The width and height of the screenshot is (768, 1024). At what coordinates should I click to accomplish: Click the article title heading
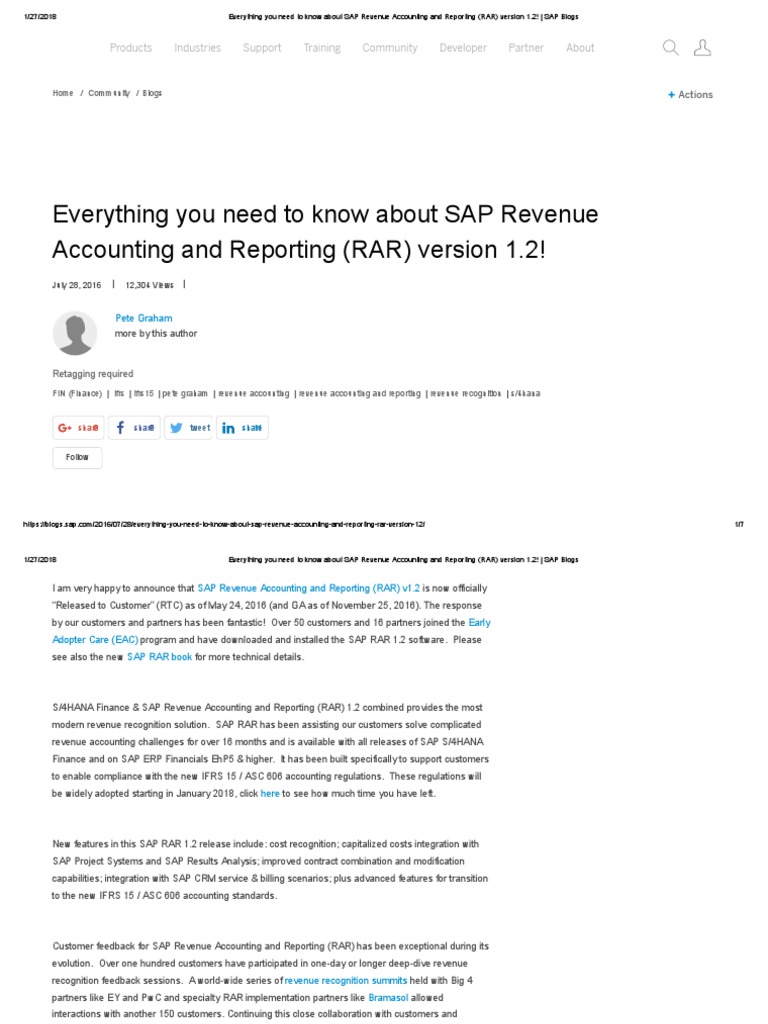tap(325, 232)
